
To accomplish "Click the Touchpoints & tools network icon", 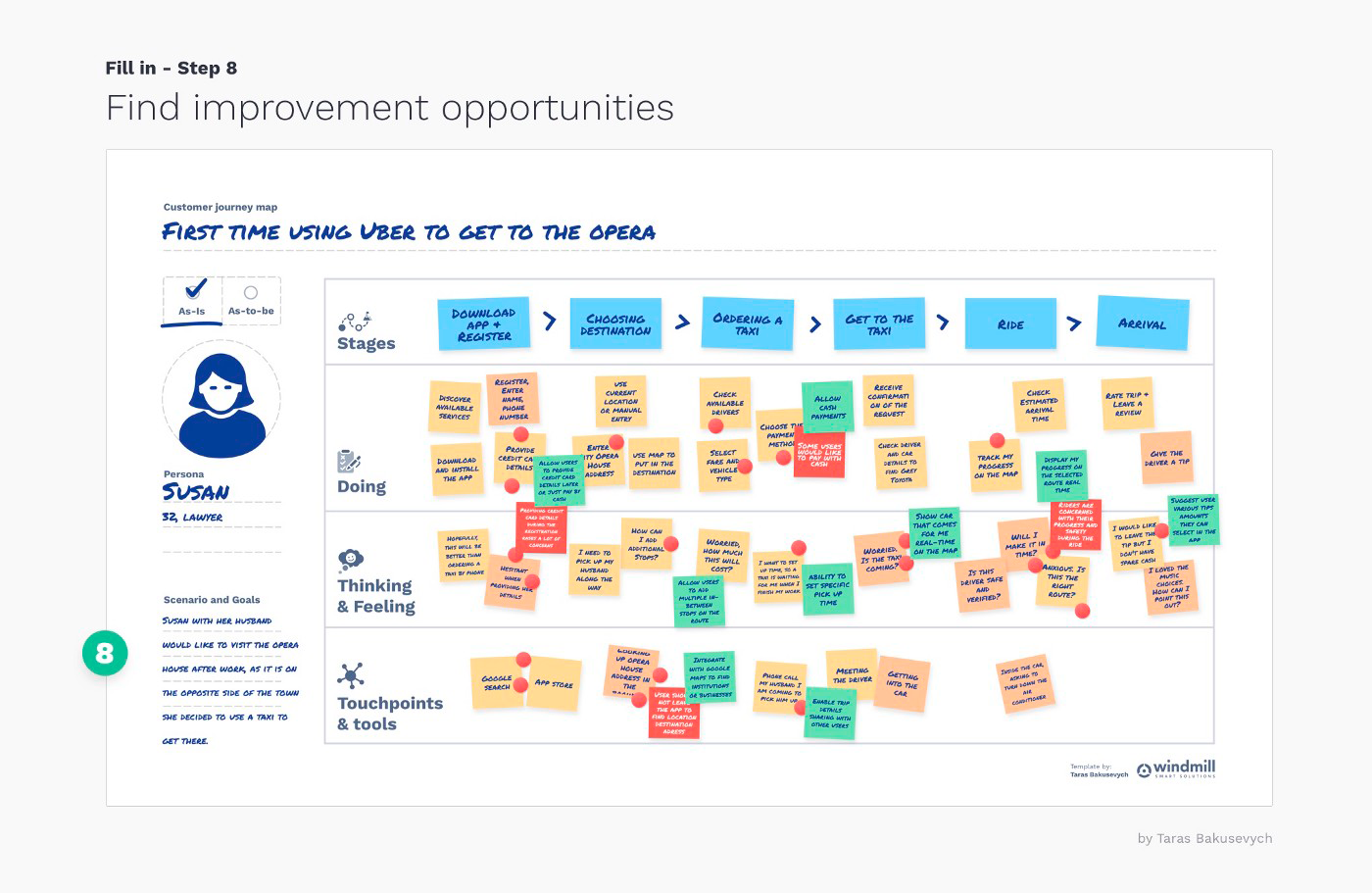I will (351, 675).
